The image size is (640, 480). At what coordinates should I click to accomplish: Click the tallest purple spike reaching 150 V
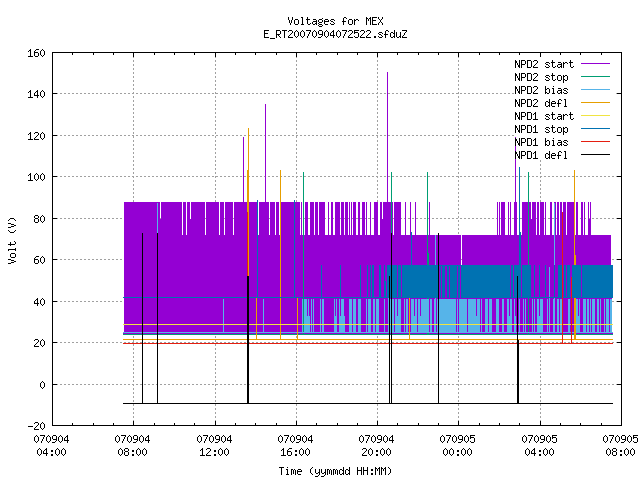[387, 137]
